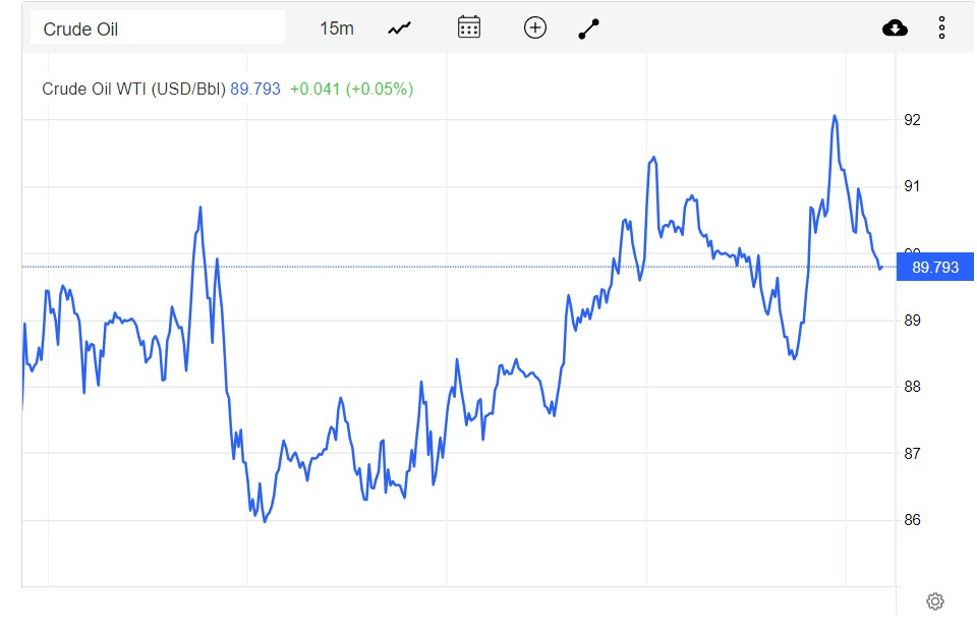This screenshot has width=977, height=635.
Task: Click the green +0.041 (+0.05%) change text
Action: tap(351, 89)
